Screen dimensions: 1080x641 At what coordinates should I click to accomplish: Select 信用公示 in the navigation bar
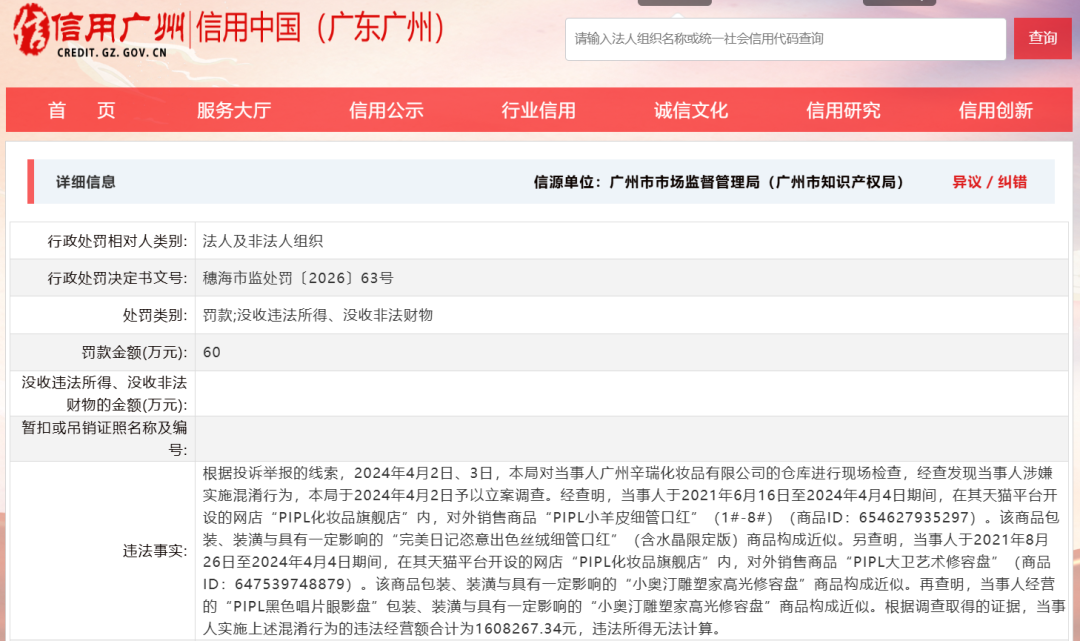click(x=386, y=111)
